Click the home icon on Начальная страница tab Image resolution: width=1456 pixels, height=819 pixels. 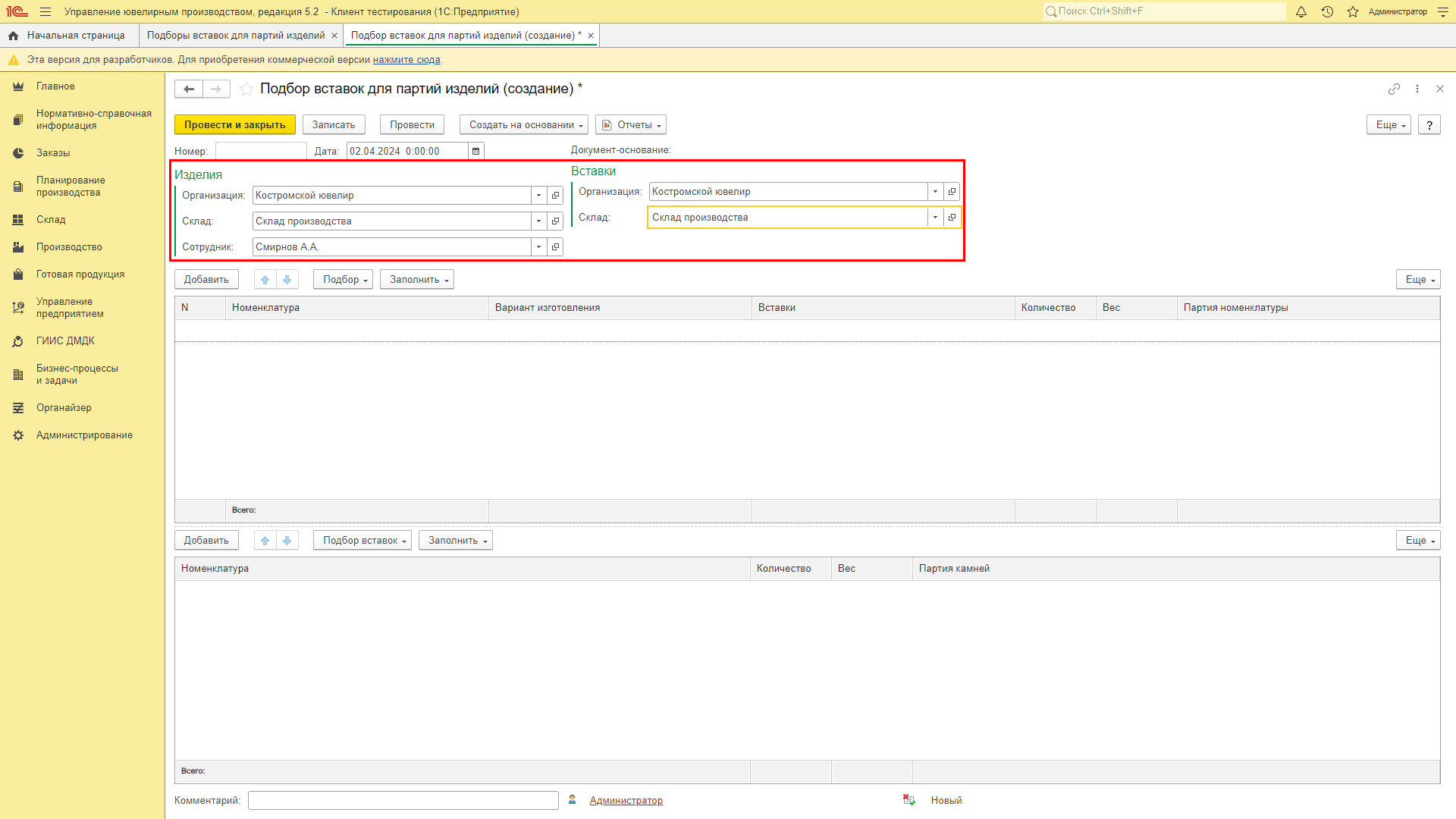[13, 36]
